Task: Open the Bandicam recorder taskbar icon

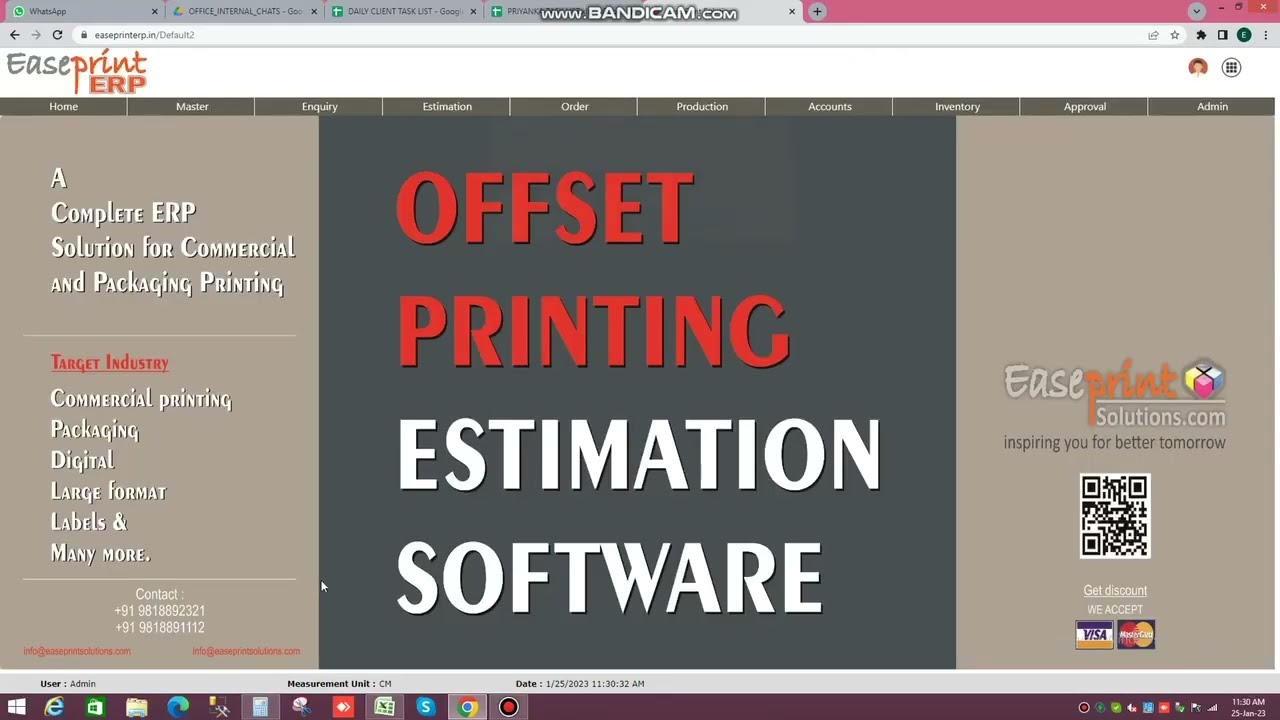Action: tap(509, 707)
